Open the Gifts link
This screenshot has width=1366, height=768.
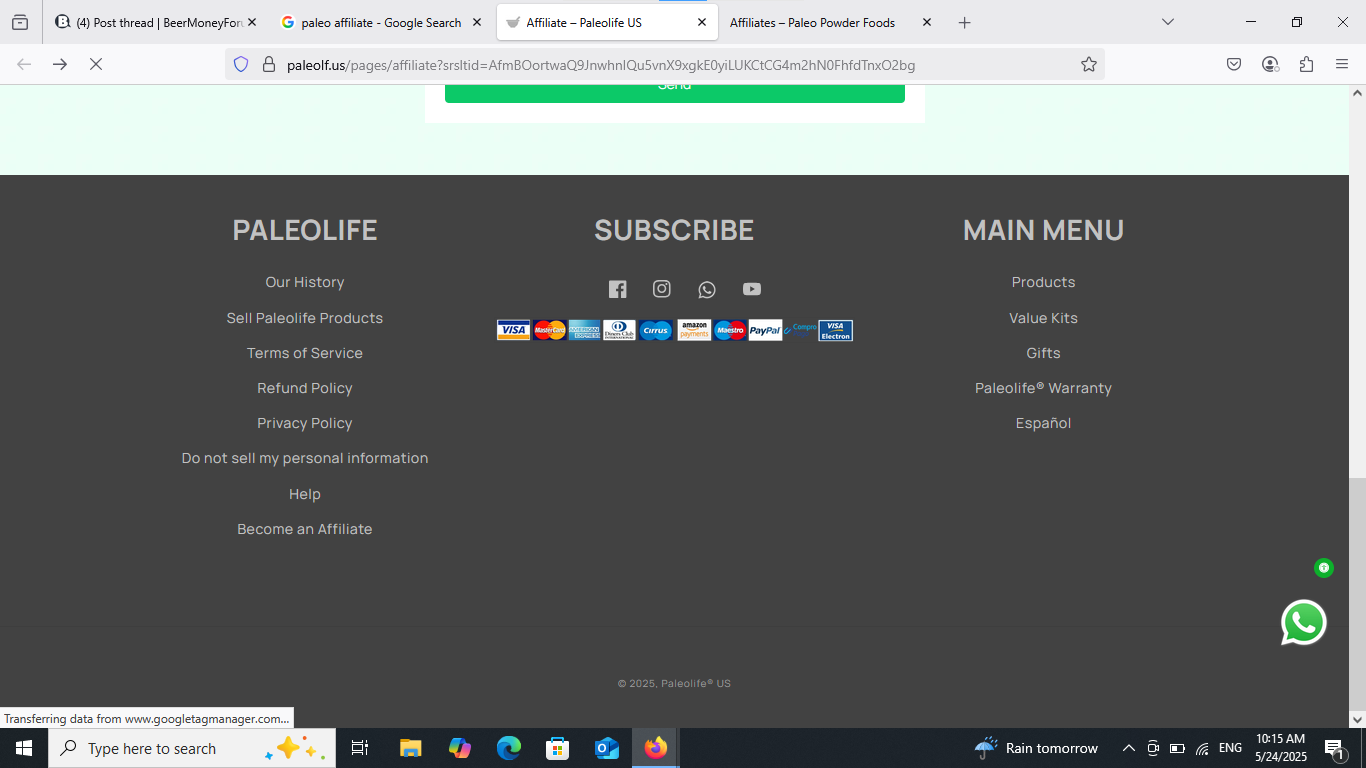tap(1043, 353)
